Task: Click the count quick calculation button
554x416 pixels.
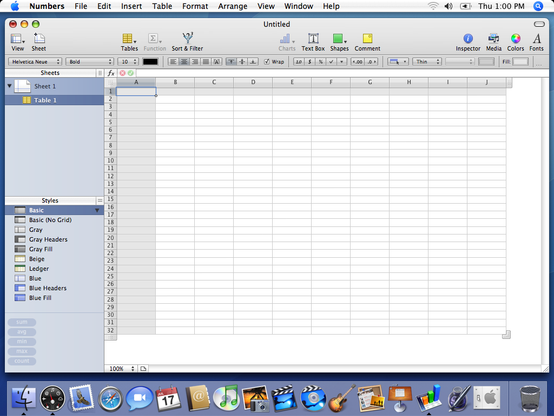Action: click(x=22, y=361)
